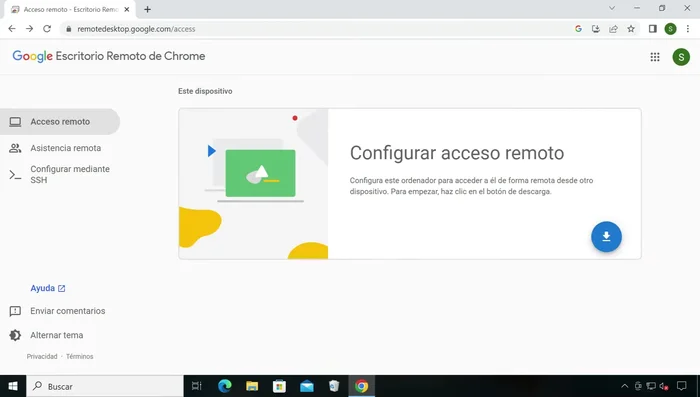The image size is (700, 397).
Task: Click the blue download button
Action: (x=606, y=237)
